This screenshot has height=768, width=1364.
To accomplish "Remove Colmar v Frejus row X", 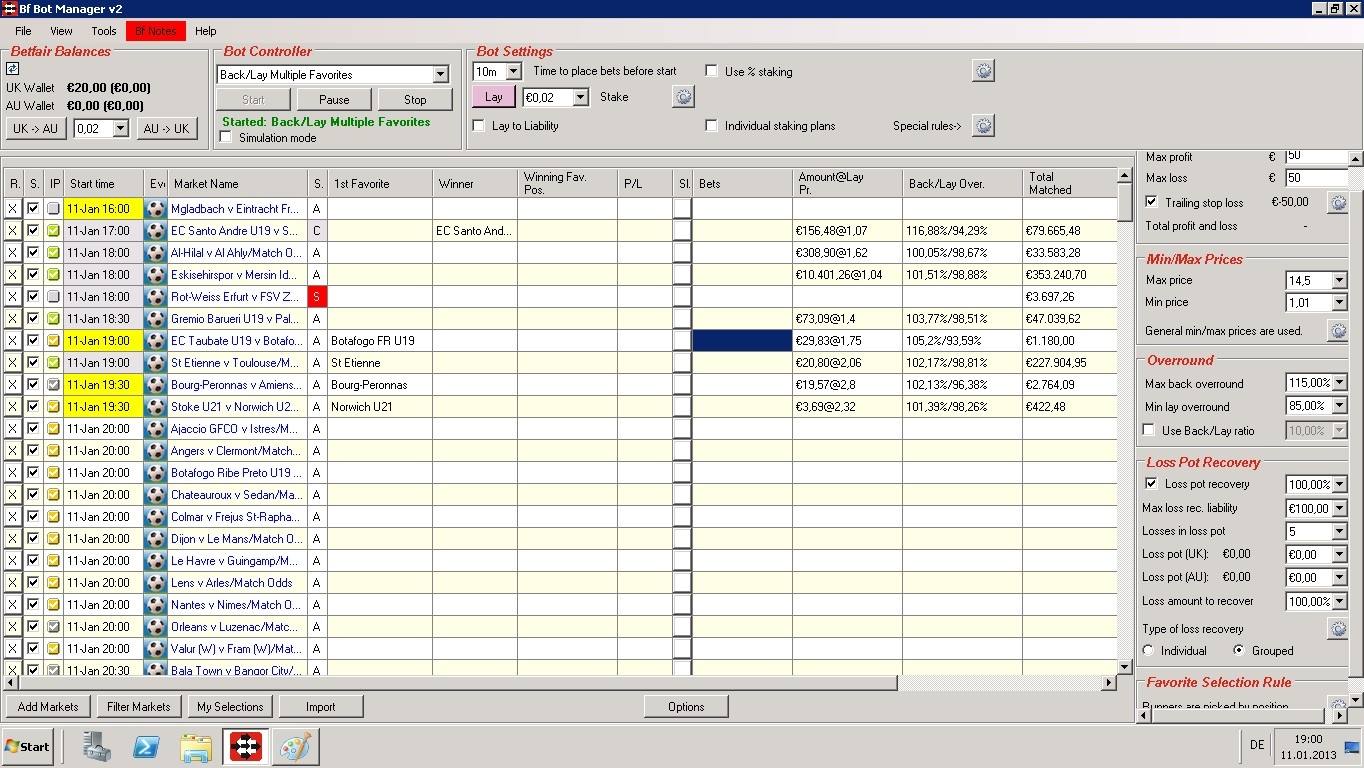I will [x=13, y=517].
